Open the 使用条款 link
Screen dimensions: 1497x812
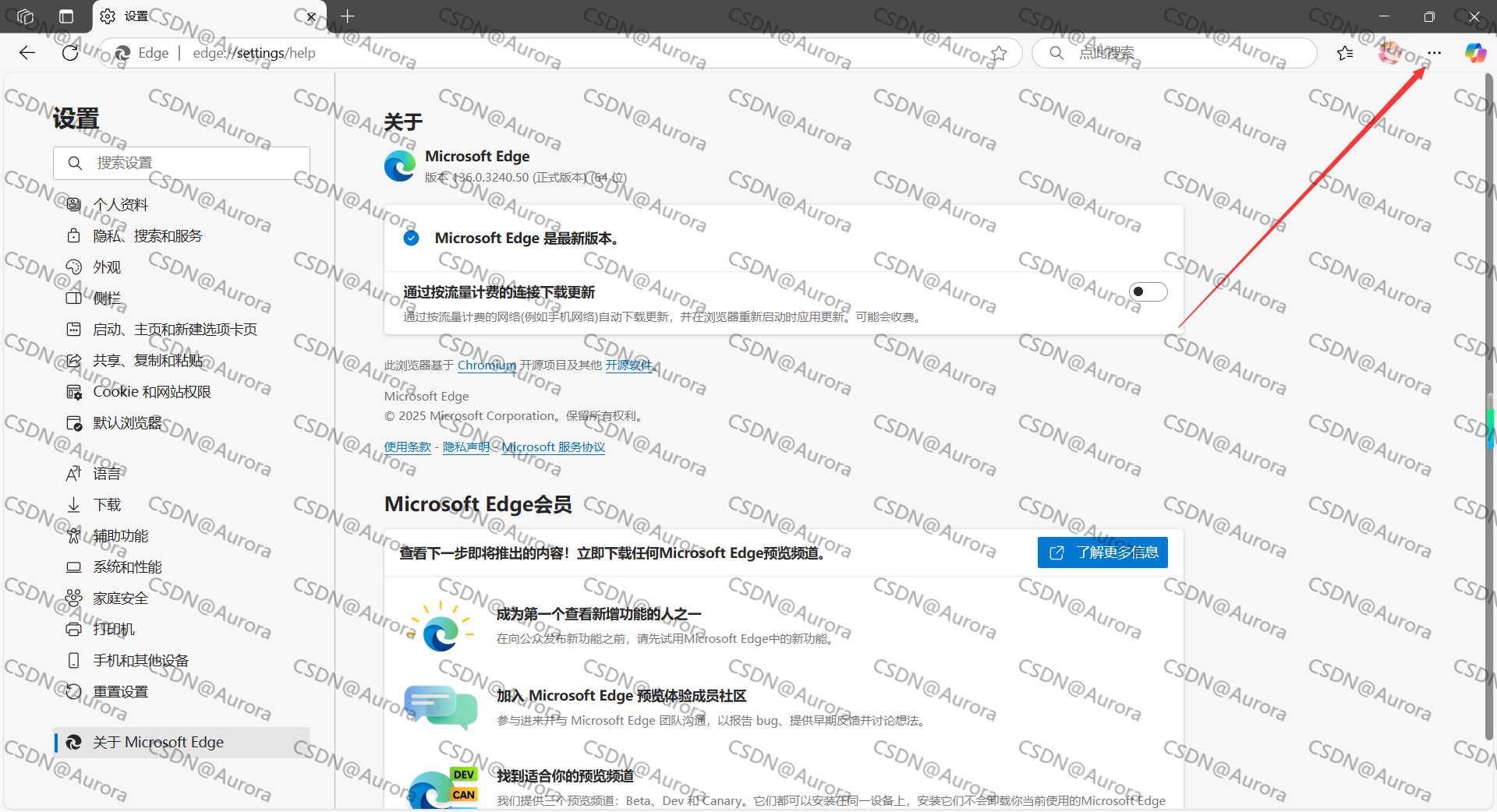coord(408,447)
